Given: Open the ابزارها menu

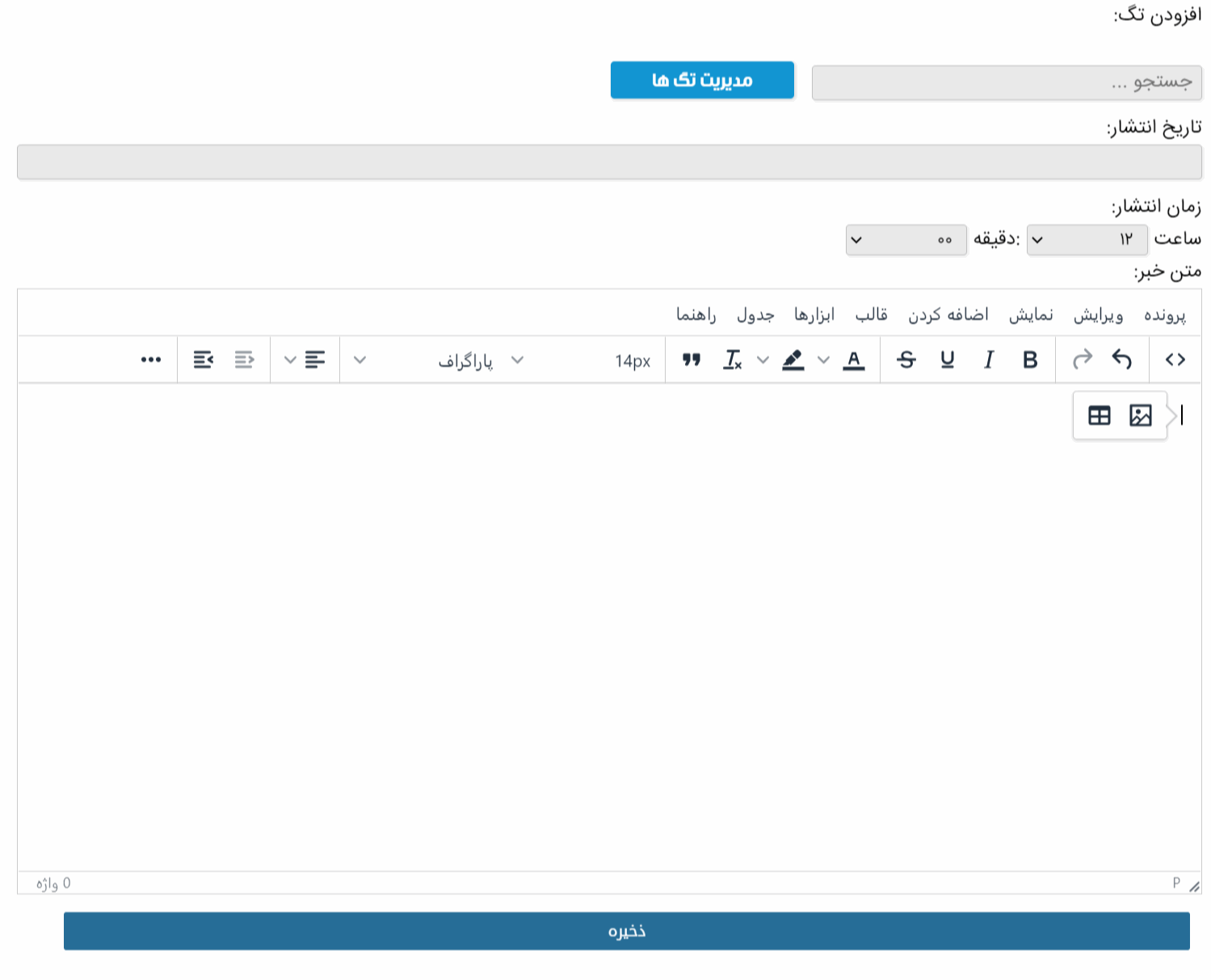Looking at the screenshot, I should pos(814,314).
